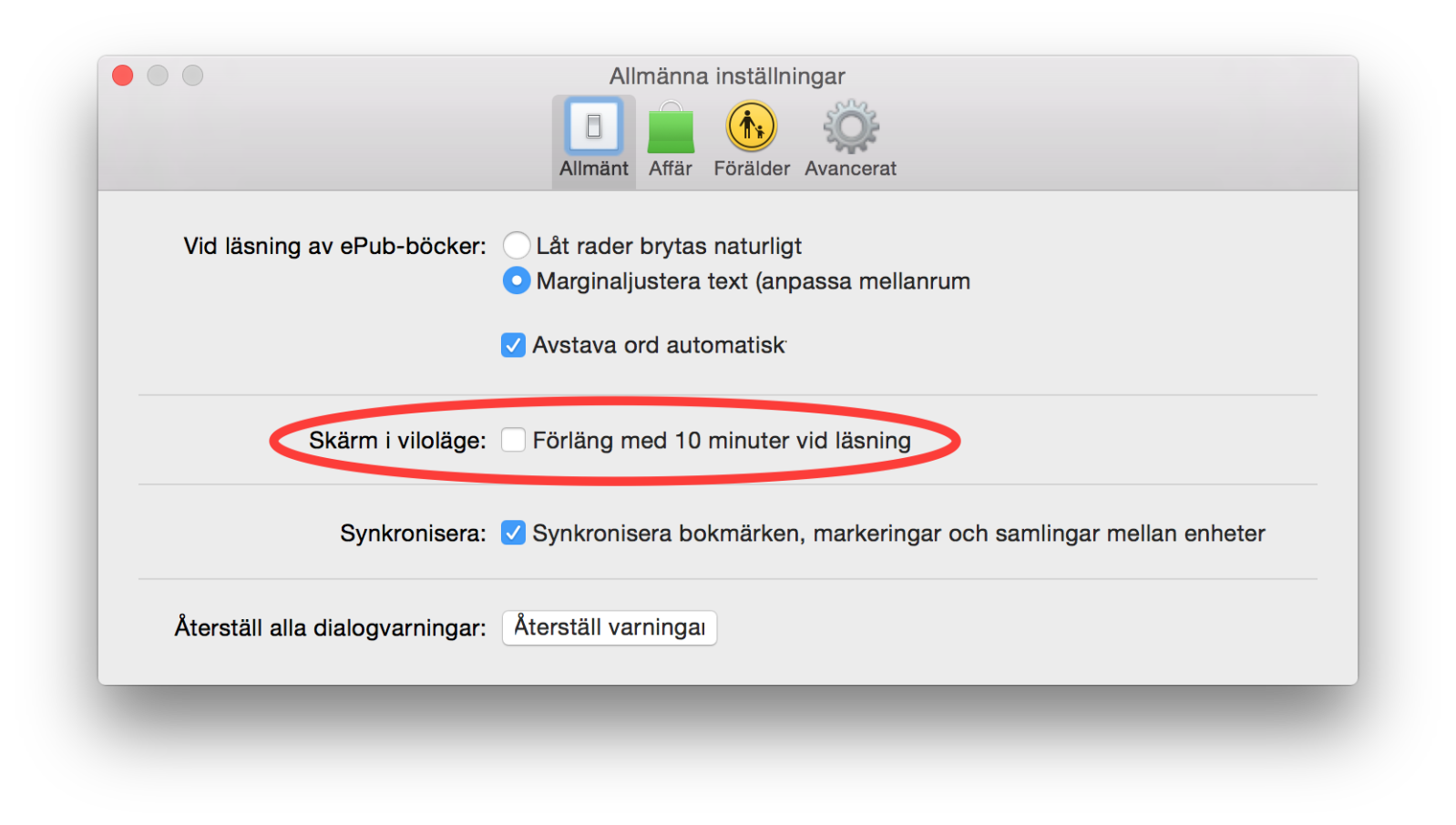Click the 'Återställ alla dialogvarningar:' label

click(331, 627)
